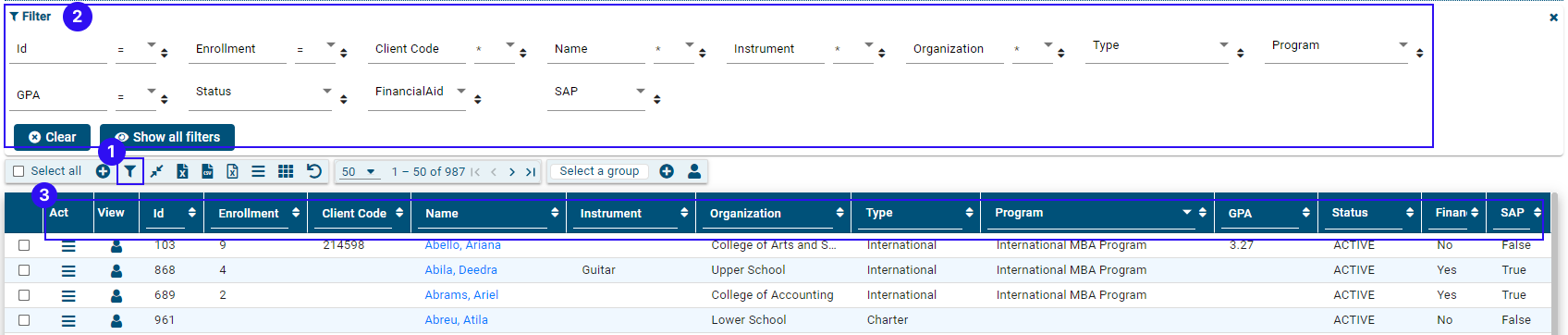
Task: Change page size from 50 dropdown
Action: [359, 171]
